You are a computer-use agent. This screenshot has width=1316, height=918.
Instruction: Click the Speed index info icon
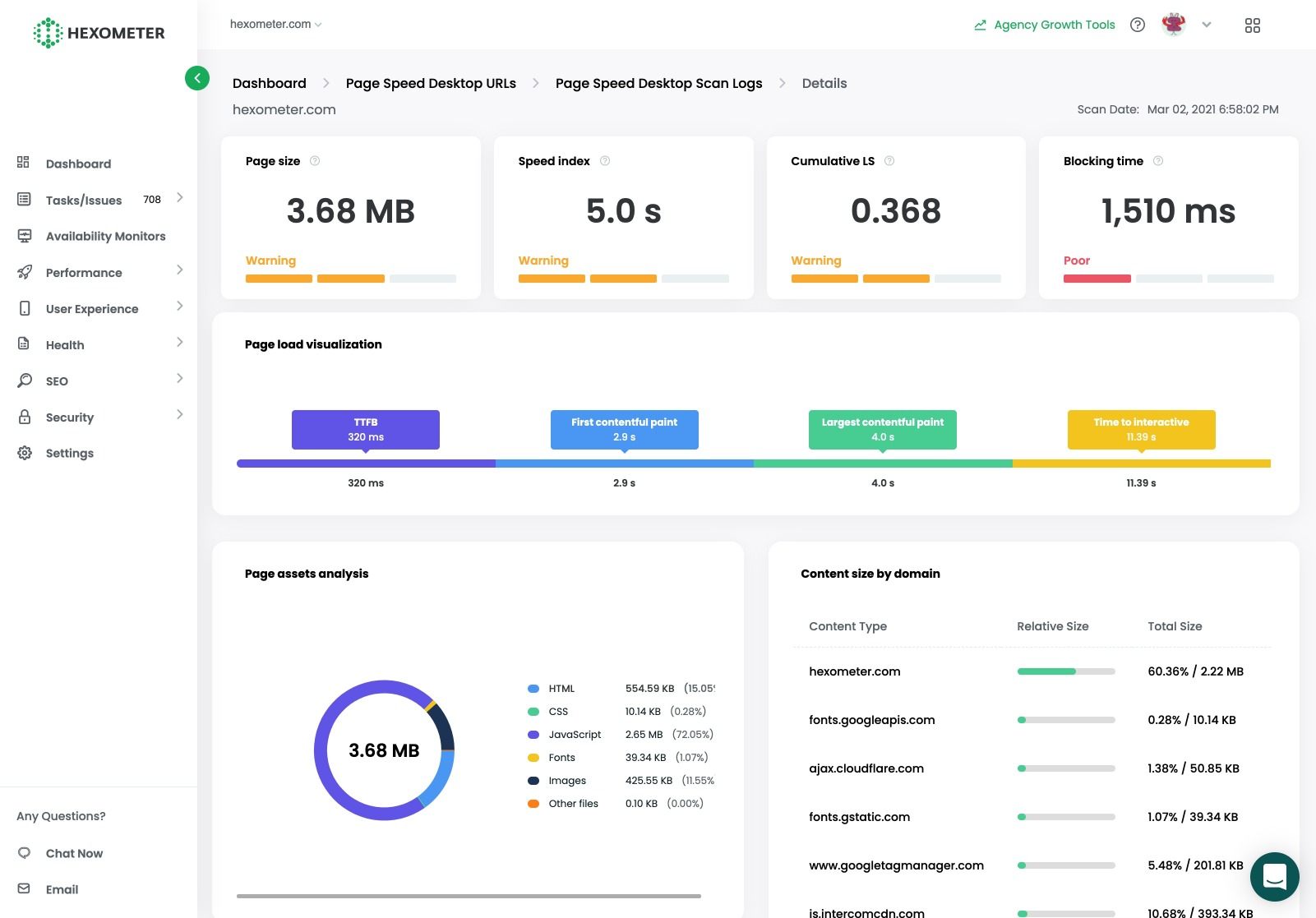click(x=605, y=161)
